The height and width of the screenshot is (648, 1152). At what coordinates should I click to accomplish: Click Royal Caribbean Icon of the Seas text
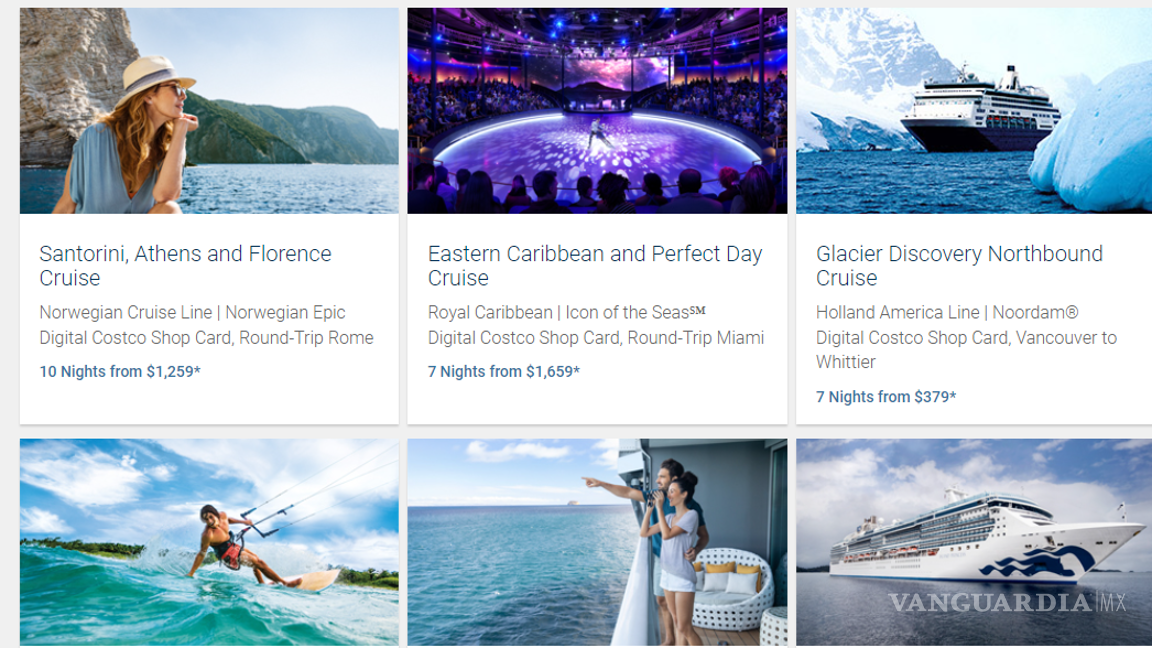tap(567, 313)
